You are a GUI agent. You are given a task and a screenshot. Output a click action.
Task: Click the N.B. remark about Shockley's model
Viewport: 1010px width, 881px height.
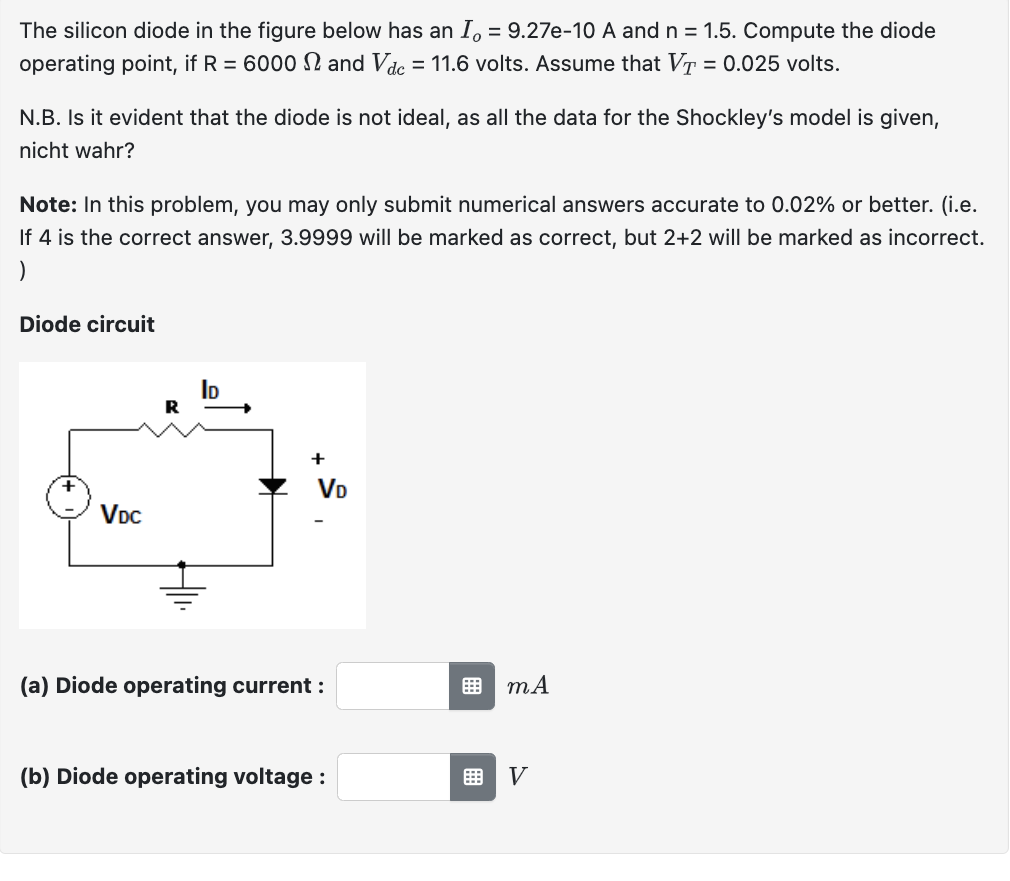pos(480,133)
